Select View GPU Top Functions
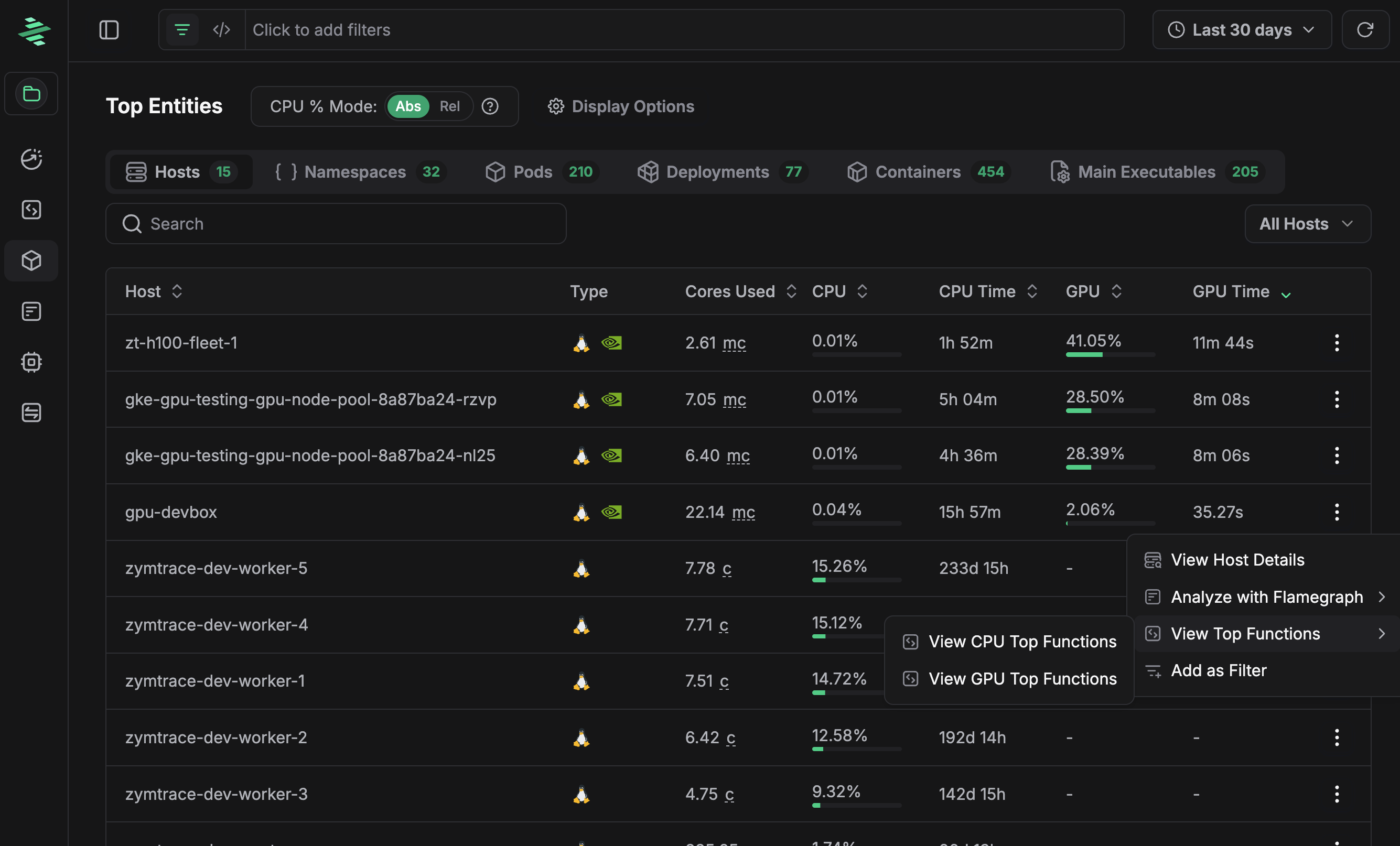Viewport: 1400px width, 846px height. click(1021, 678)
